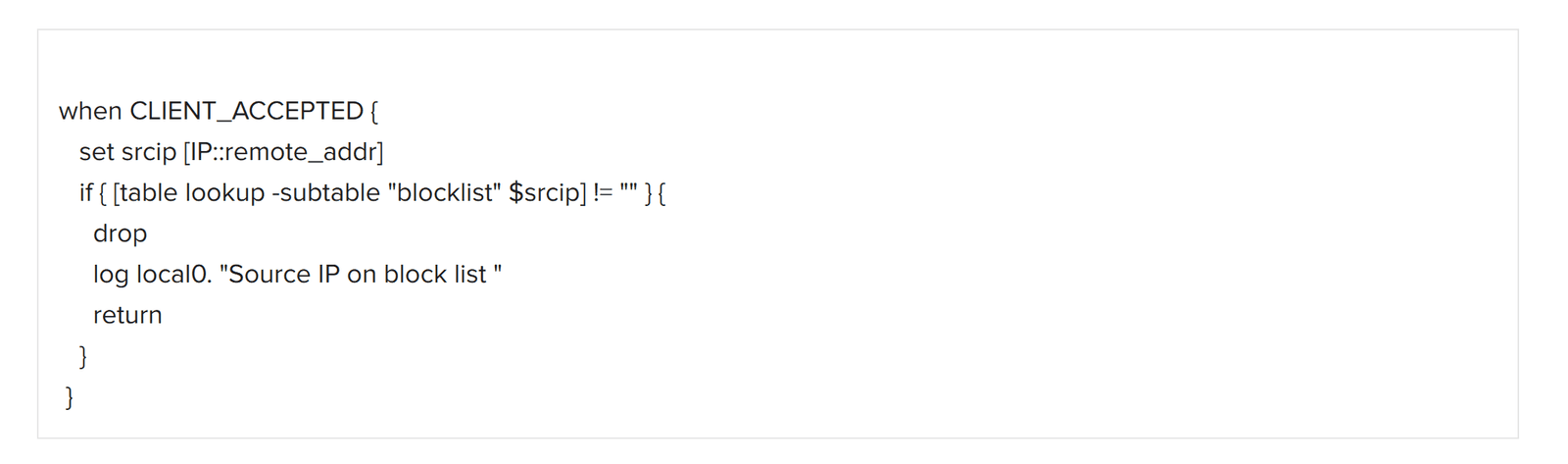Click the "if" keyword
This screenshot has height=464, width=1568.
tap(85, 193)
